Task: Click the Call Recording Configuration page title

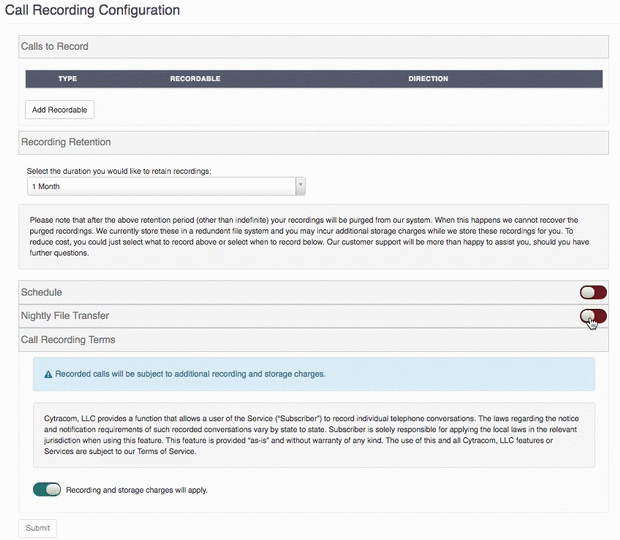Action: 92,10
